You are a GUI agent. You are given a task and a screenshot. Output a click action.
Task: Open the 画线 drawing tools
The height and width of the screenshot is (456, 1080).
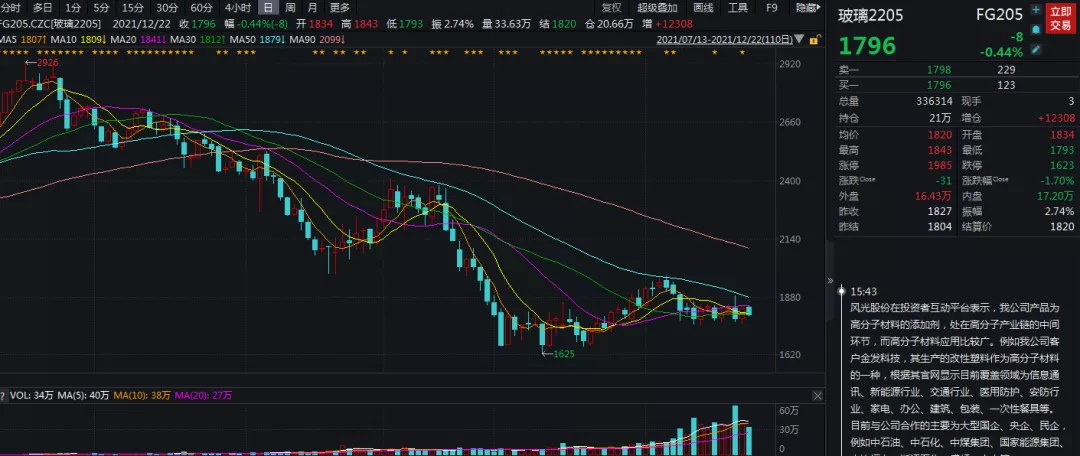click(703, 7)
